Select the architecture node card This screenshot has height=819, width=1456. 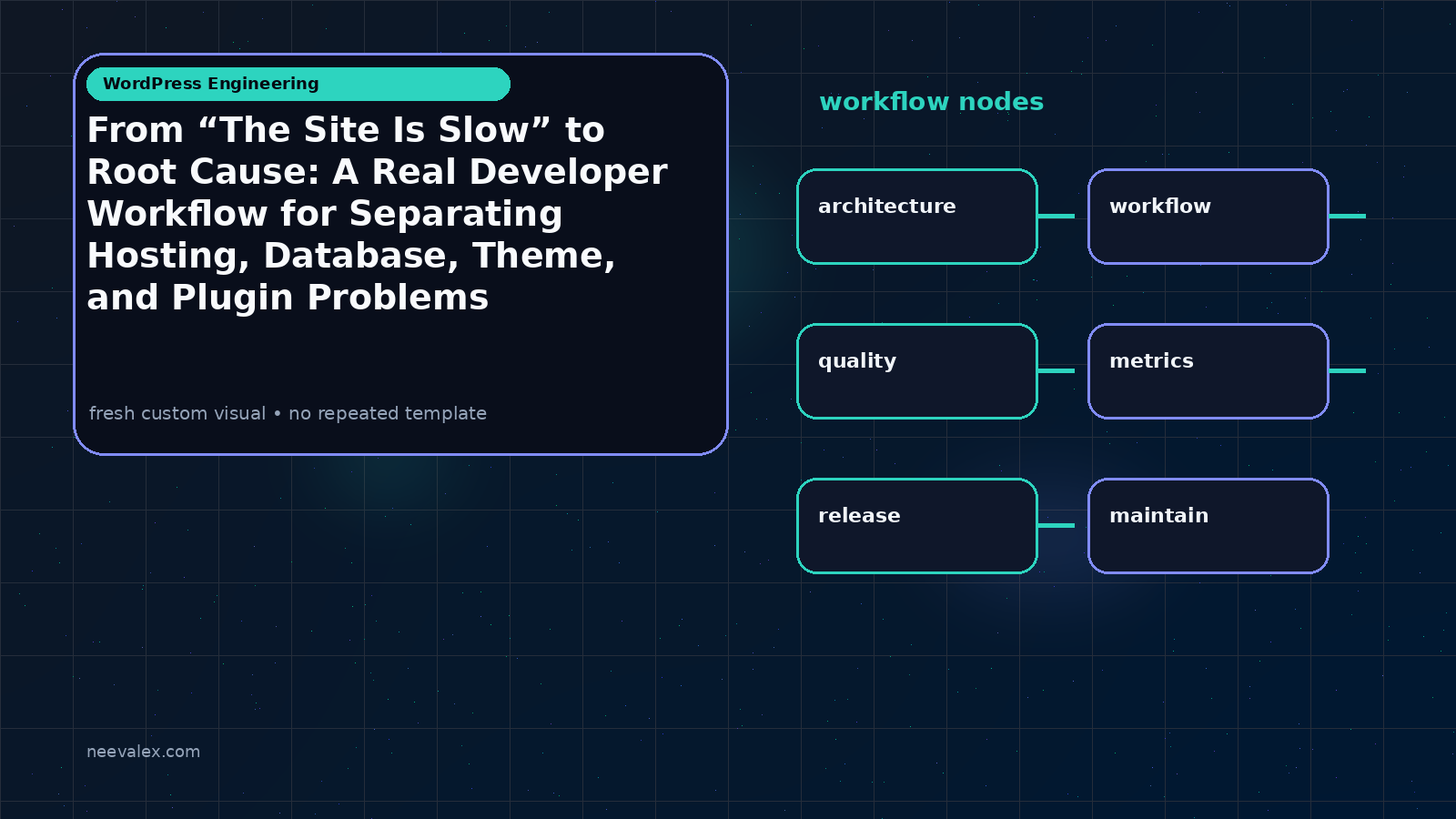[917, 217]
